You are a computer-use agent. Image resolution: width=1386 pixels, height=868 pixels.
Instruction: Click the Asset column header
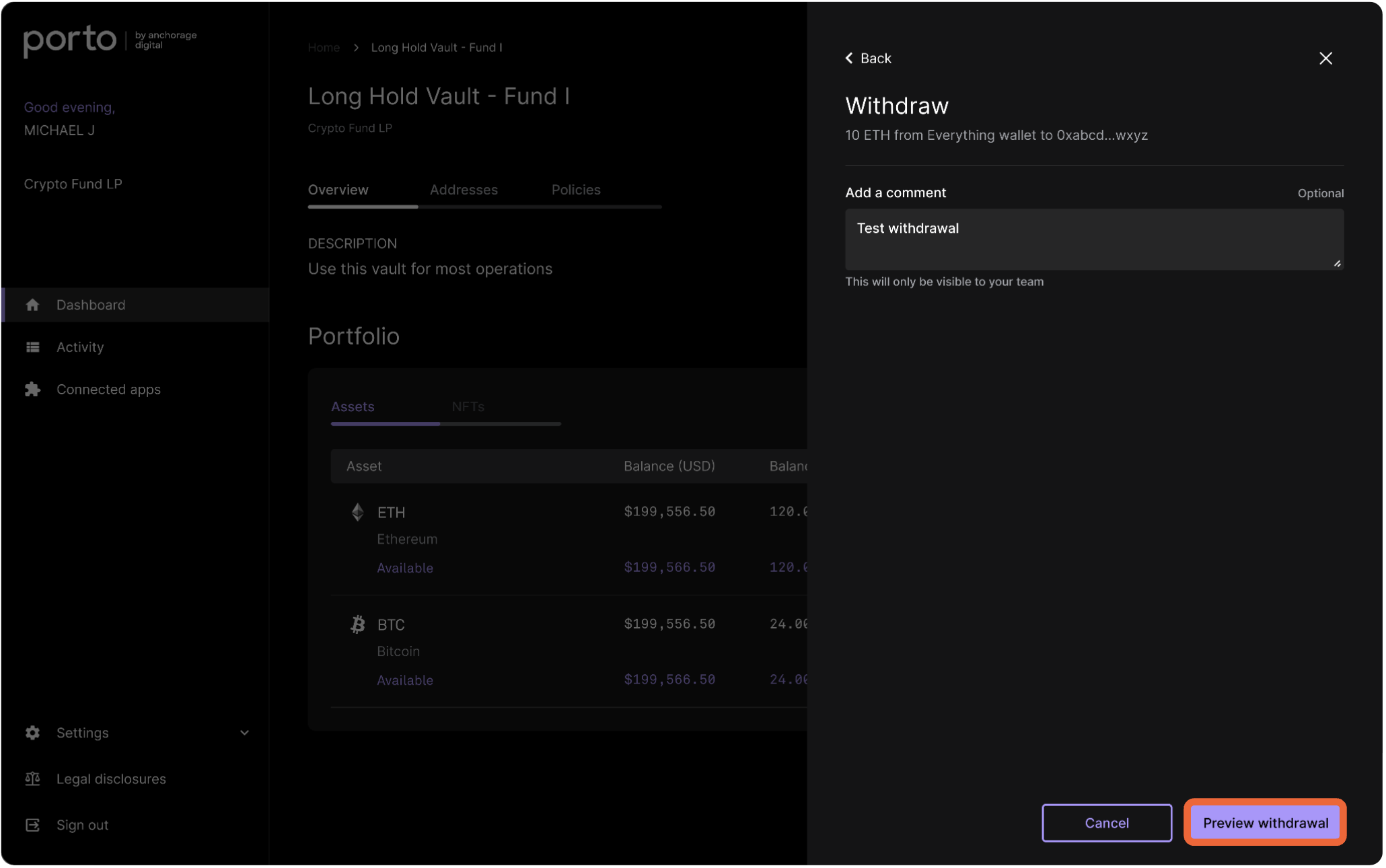[x=364, y=466]
